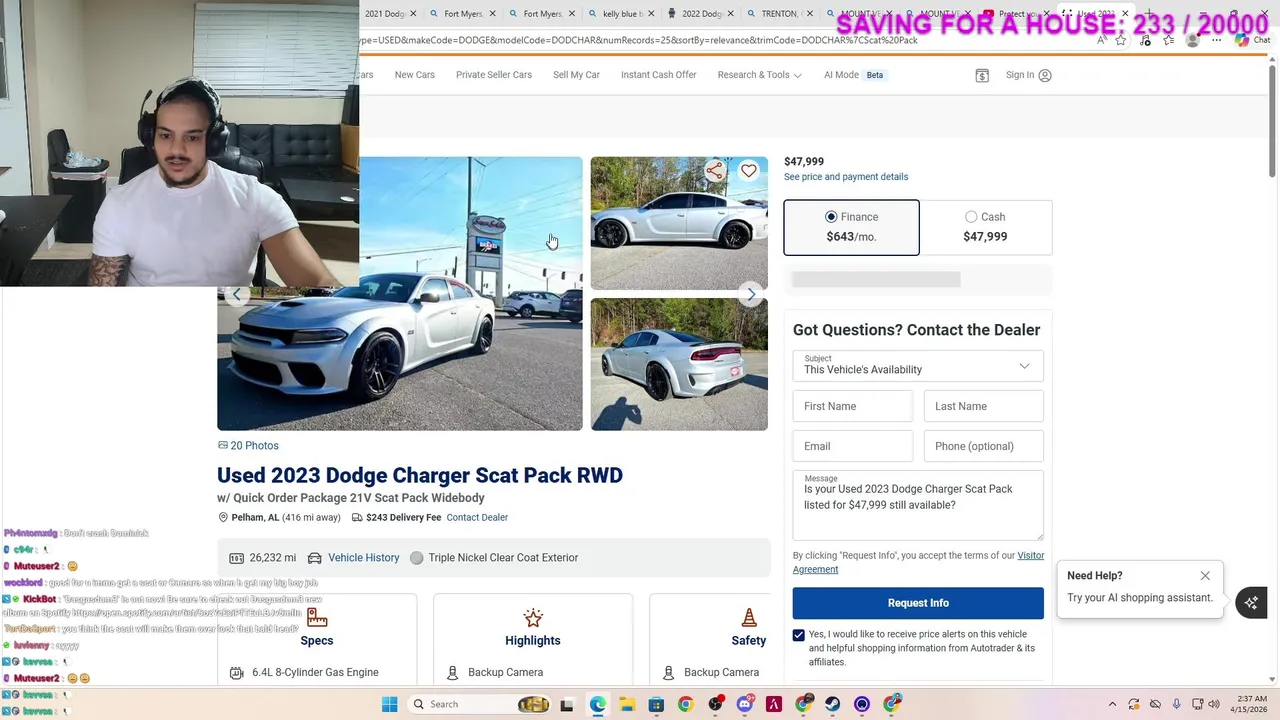1280x720 pixels.
Task: Select the Finance payment option
Action: [851, 227]
